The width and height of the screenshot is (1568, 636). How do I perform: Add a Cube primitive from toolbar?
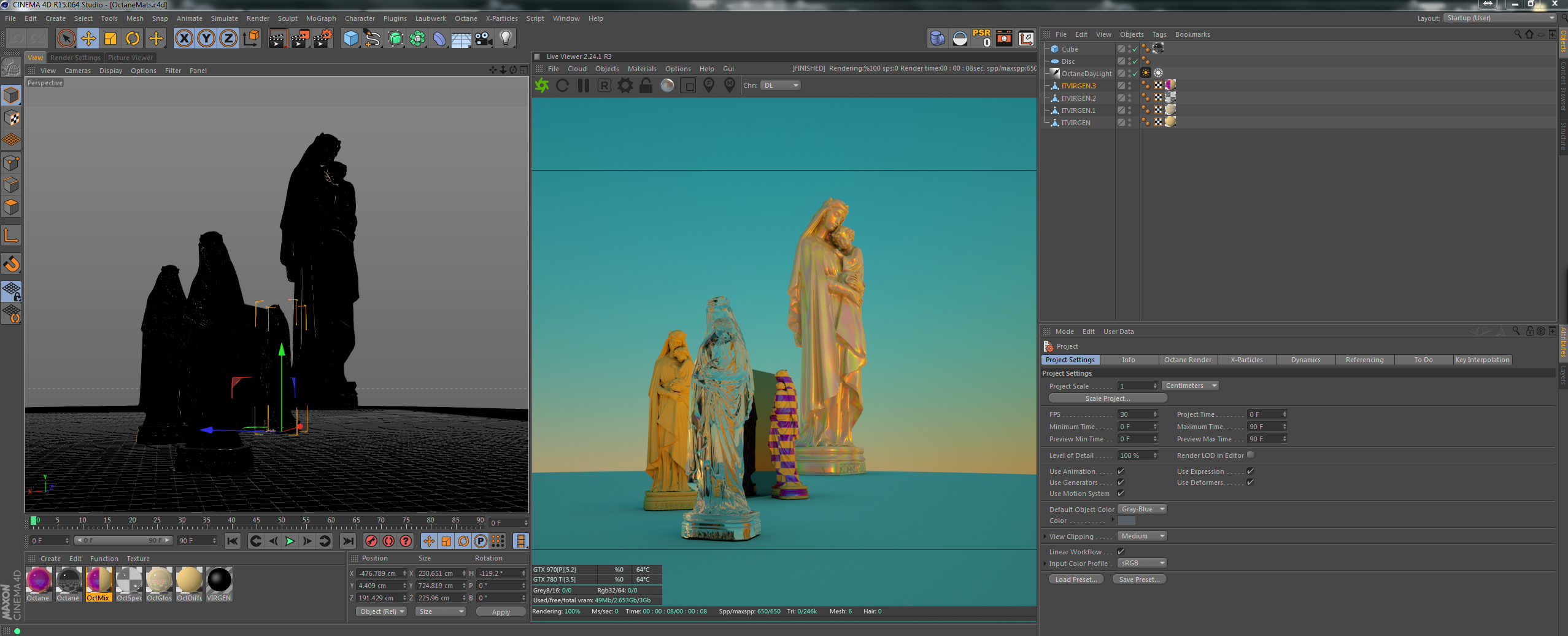click(x=351, y=39)
